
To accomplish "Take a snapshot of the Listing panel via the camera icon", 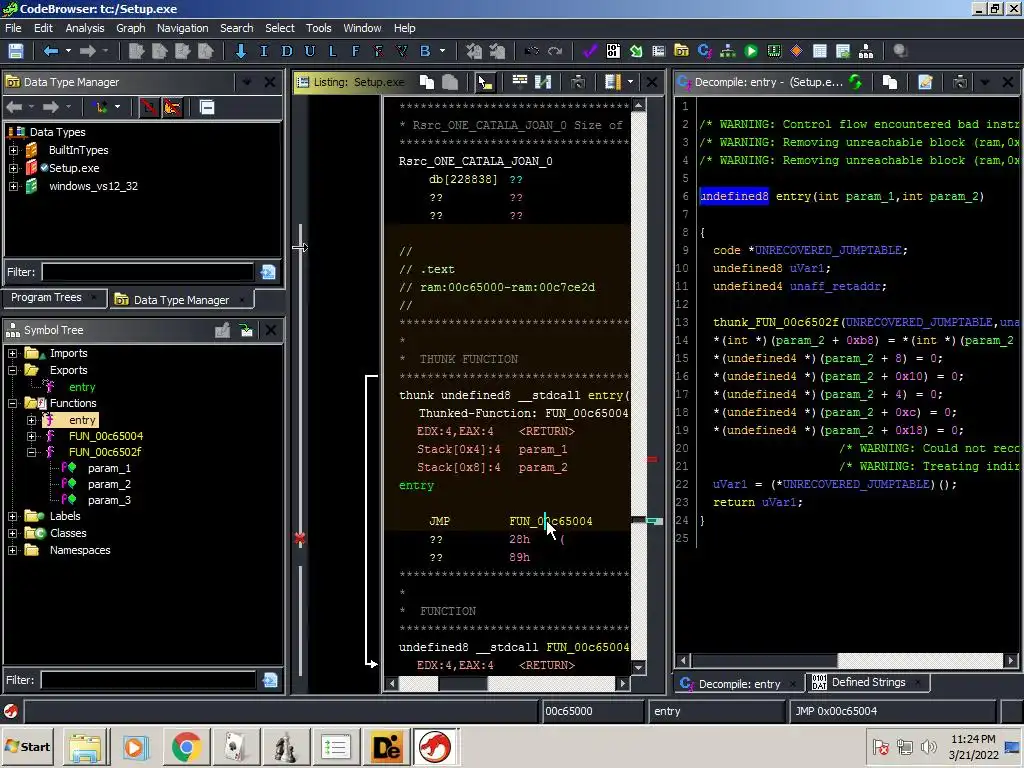I will coord(578,82).
